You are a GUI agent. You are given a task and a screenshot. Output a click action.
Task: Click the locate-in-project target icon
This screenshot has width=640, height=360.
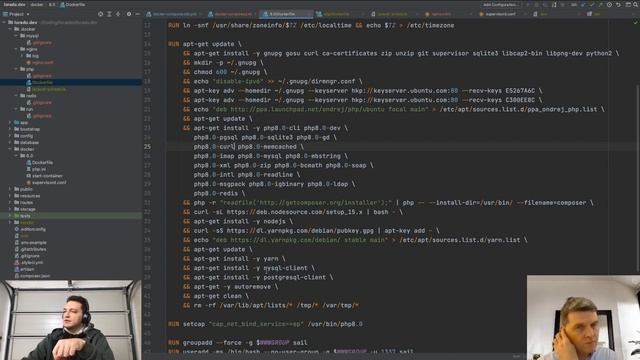[100, 14]
